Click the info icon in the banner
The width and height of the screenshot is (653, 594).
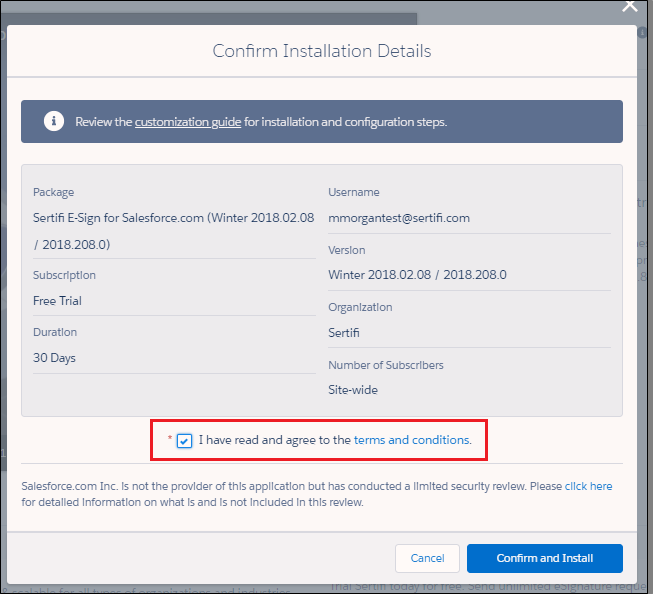54,121
